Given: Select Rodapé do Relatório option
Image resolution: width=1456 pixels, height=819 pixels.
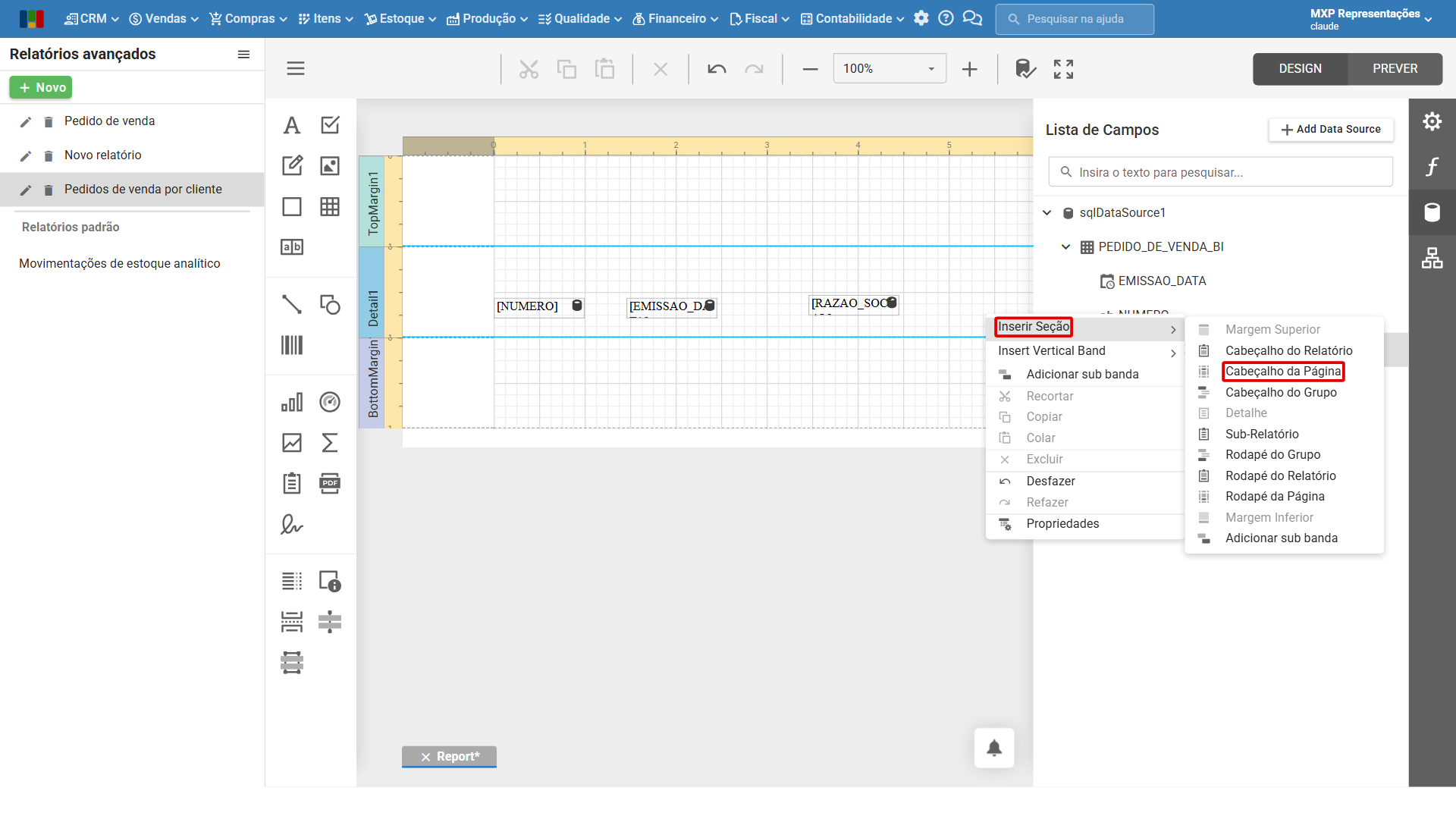Looking at the screenshot, I should click(1281, 476).
